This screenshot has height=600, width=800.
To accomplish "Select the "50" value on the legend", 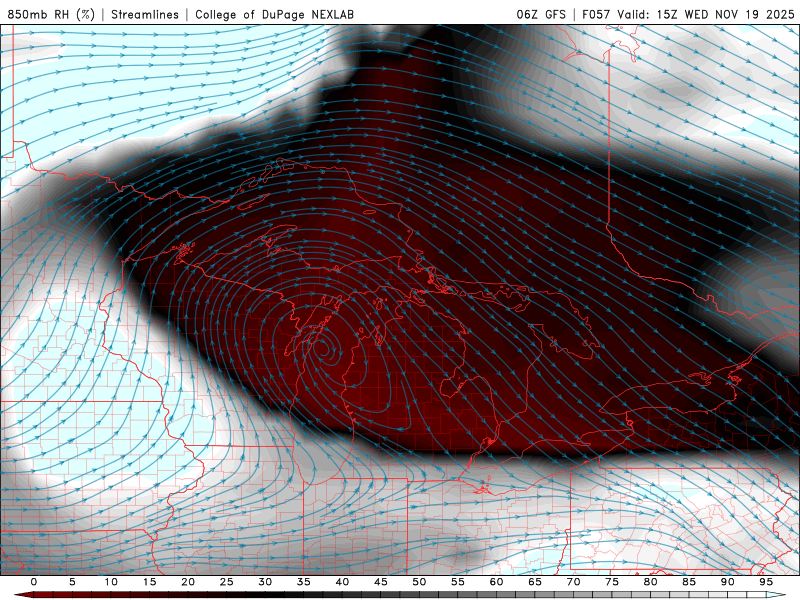I will 419,582.
